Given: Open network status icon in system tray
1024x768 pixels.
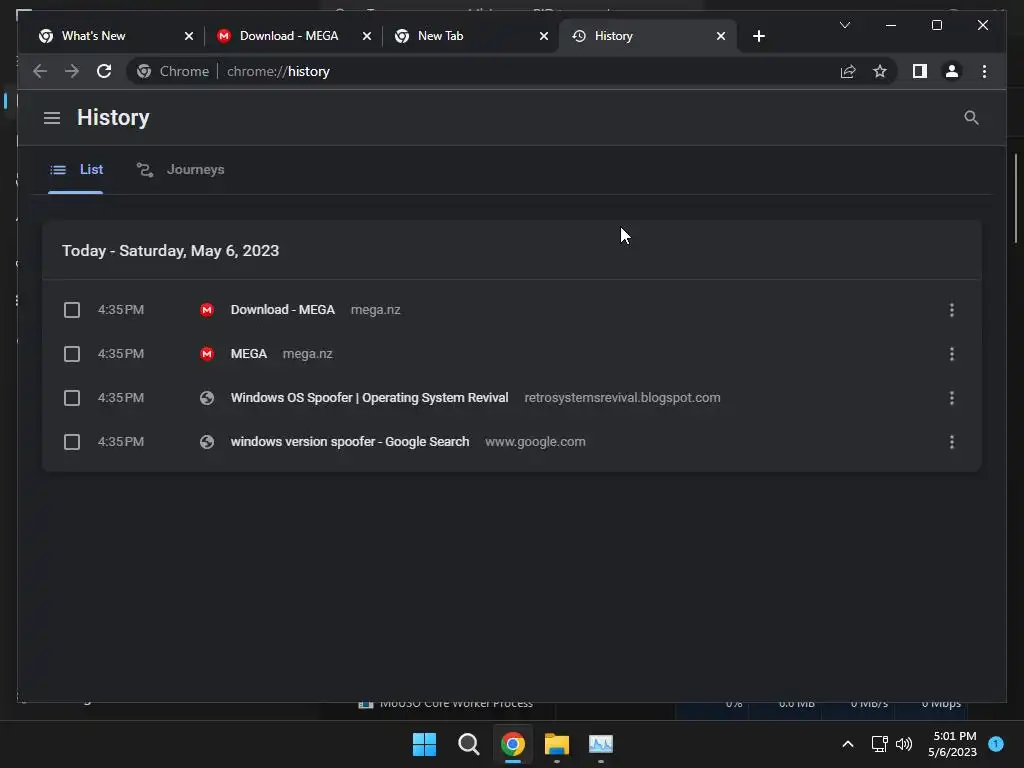Looking at the screenshot, I should [x=880, y=744].
